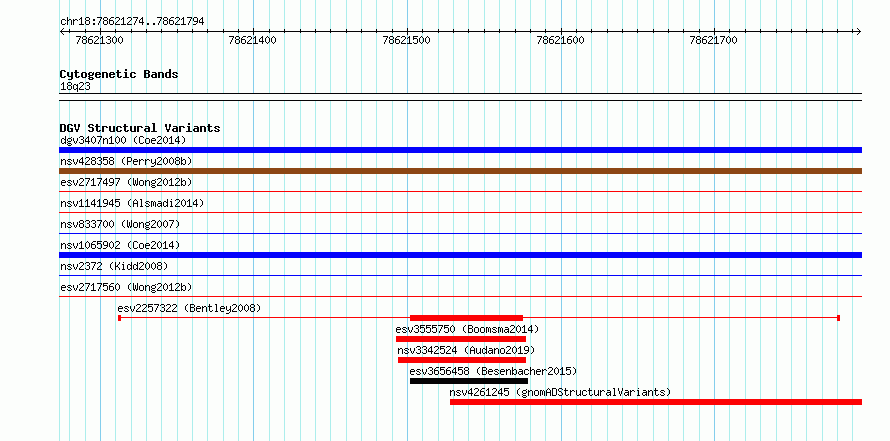890x441 pixels.
Task: Select the thin red esv2717497 line
Action: 460,192
